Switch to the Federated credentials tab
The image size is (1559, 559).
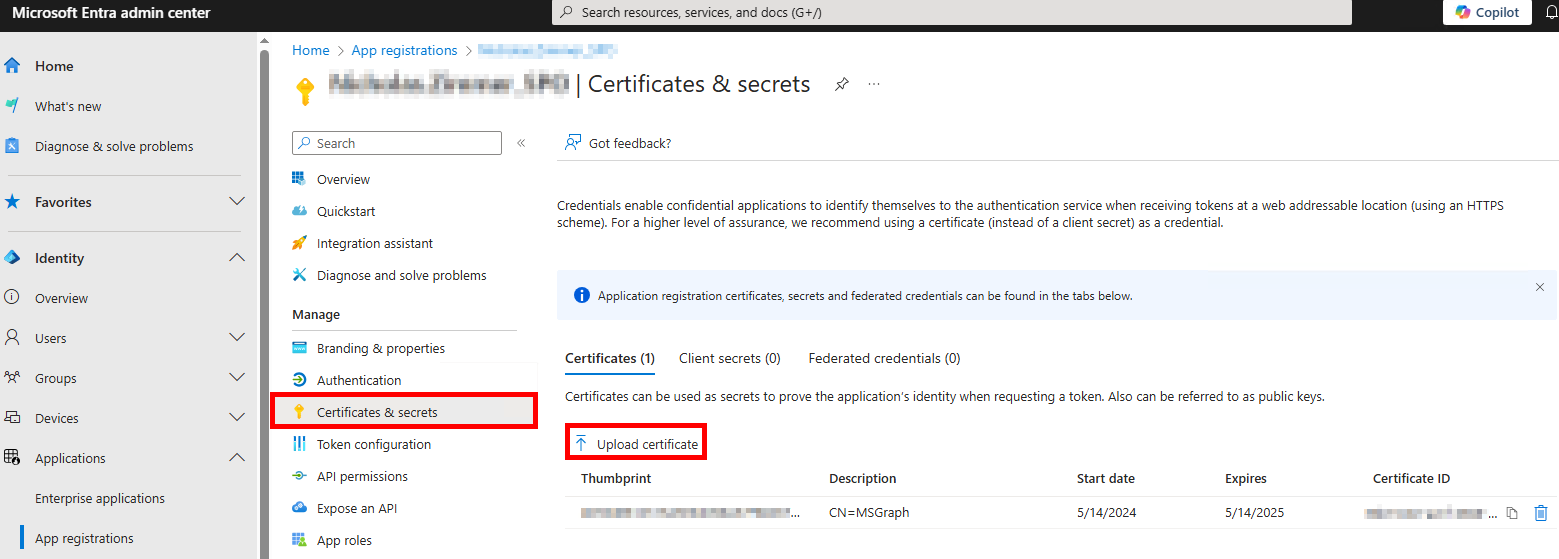884,358
